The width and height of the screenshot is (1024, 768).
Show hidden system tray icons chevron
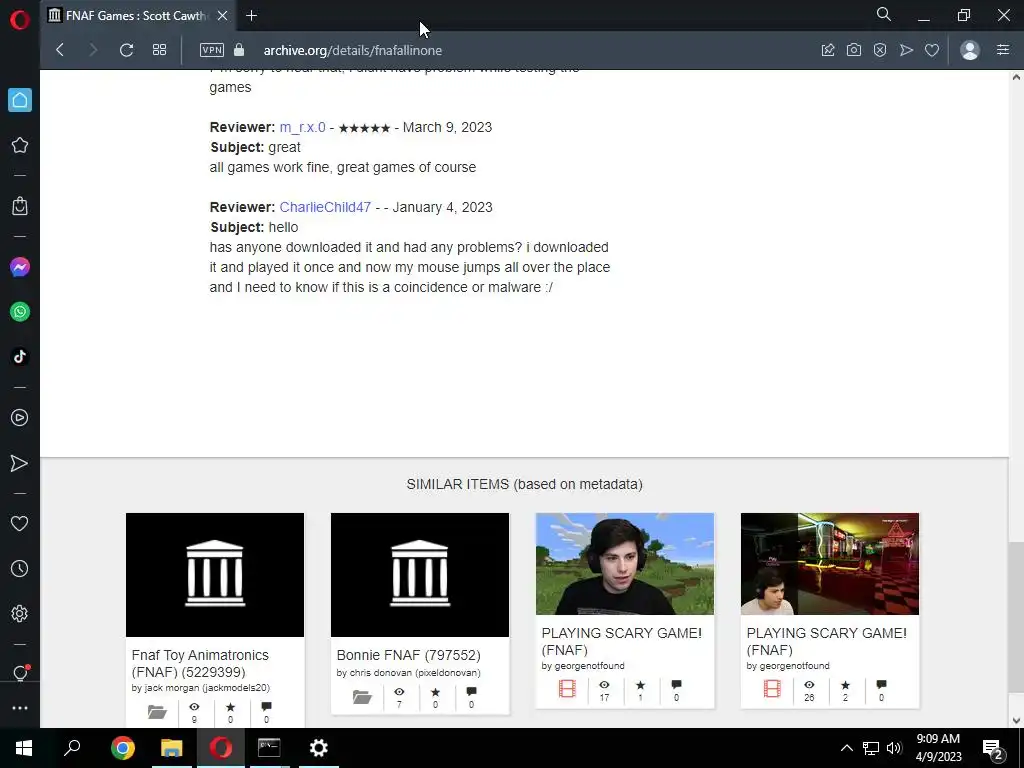(x=846, y=748)
